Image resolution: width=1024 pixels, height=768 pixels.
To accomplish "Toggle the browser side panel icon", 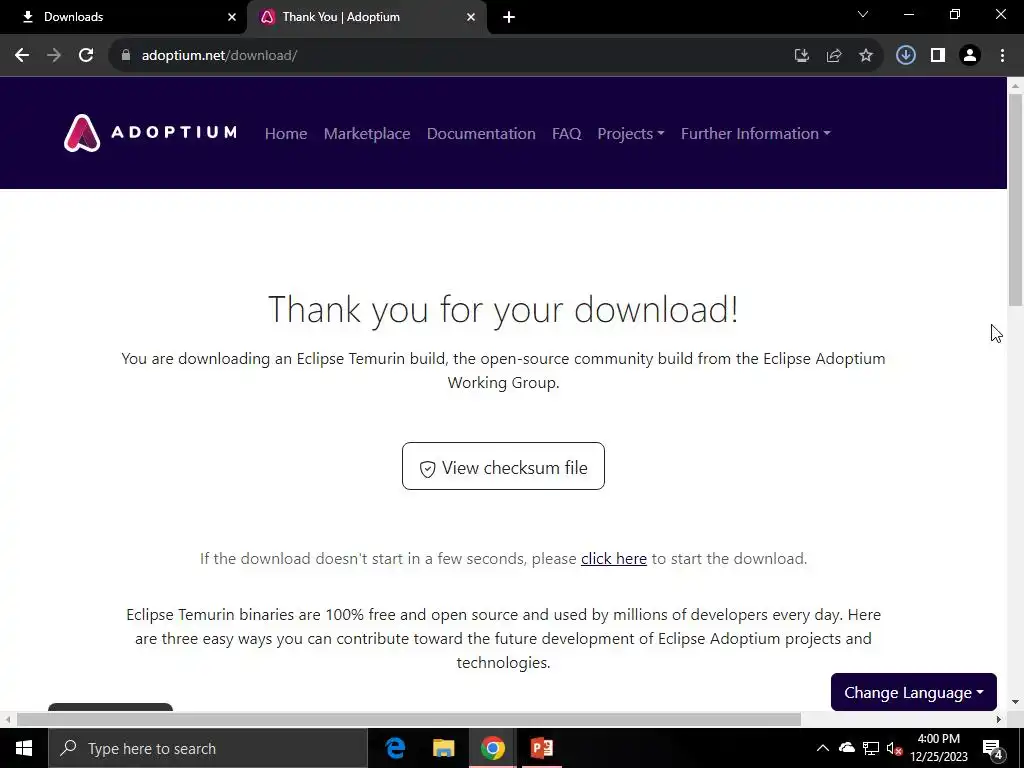I will coord(938,56).
